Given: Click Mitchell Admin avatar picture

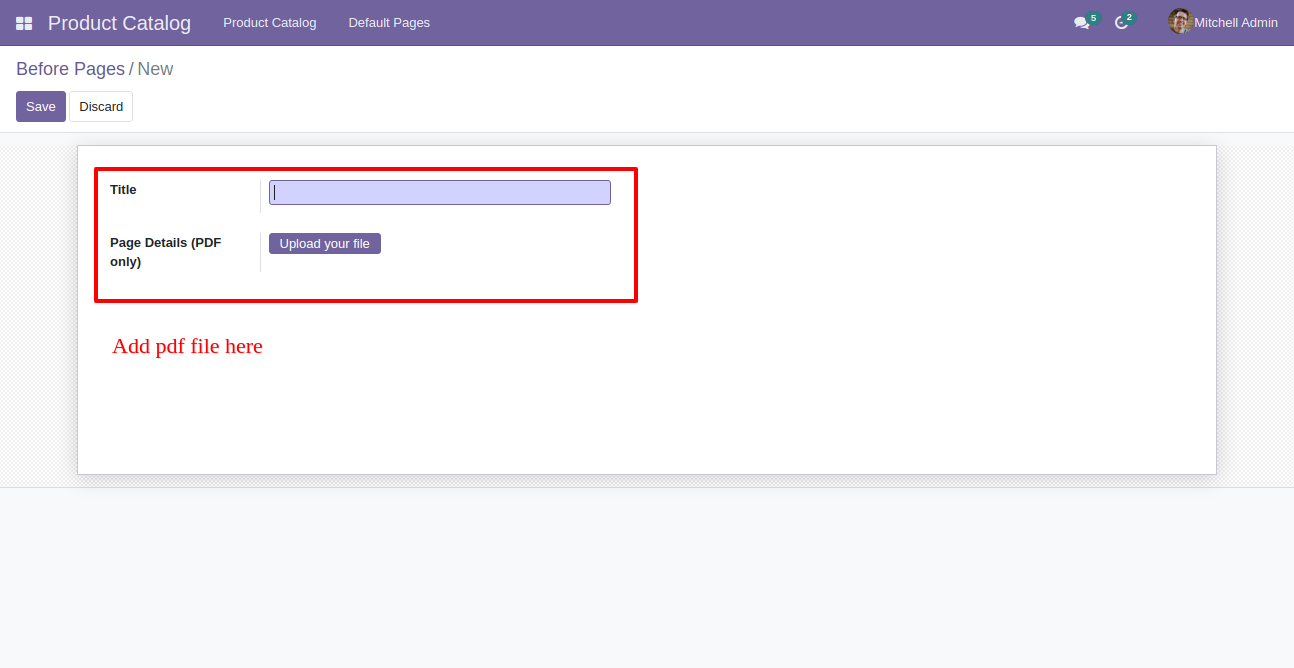Looking at the screenshot, I should click(x=1180, y=22).
